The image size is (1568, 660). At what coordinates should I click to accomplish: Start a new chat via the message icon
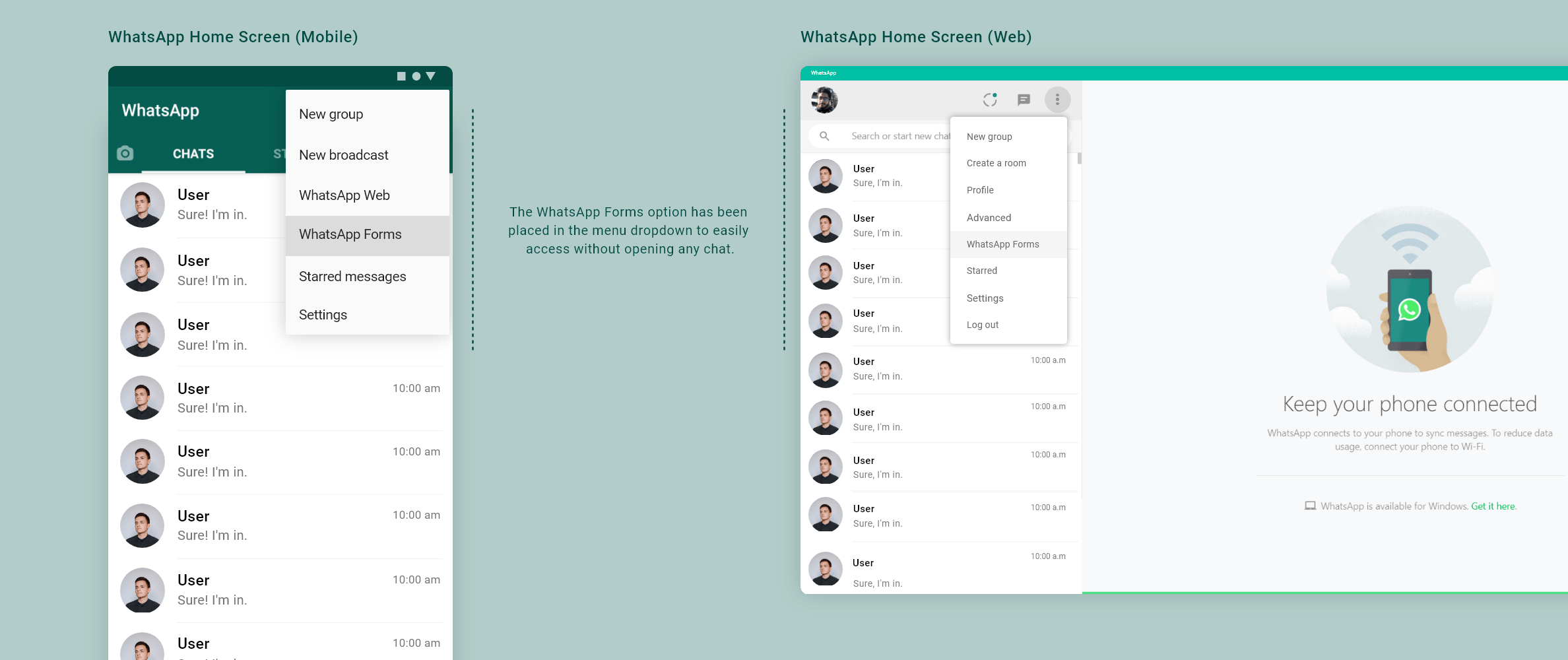pos(1024,100)
